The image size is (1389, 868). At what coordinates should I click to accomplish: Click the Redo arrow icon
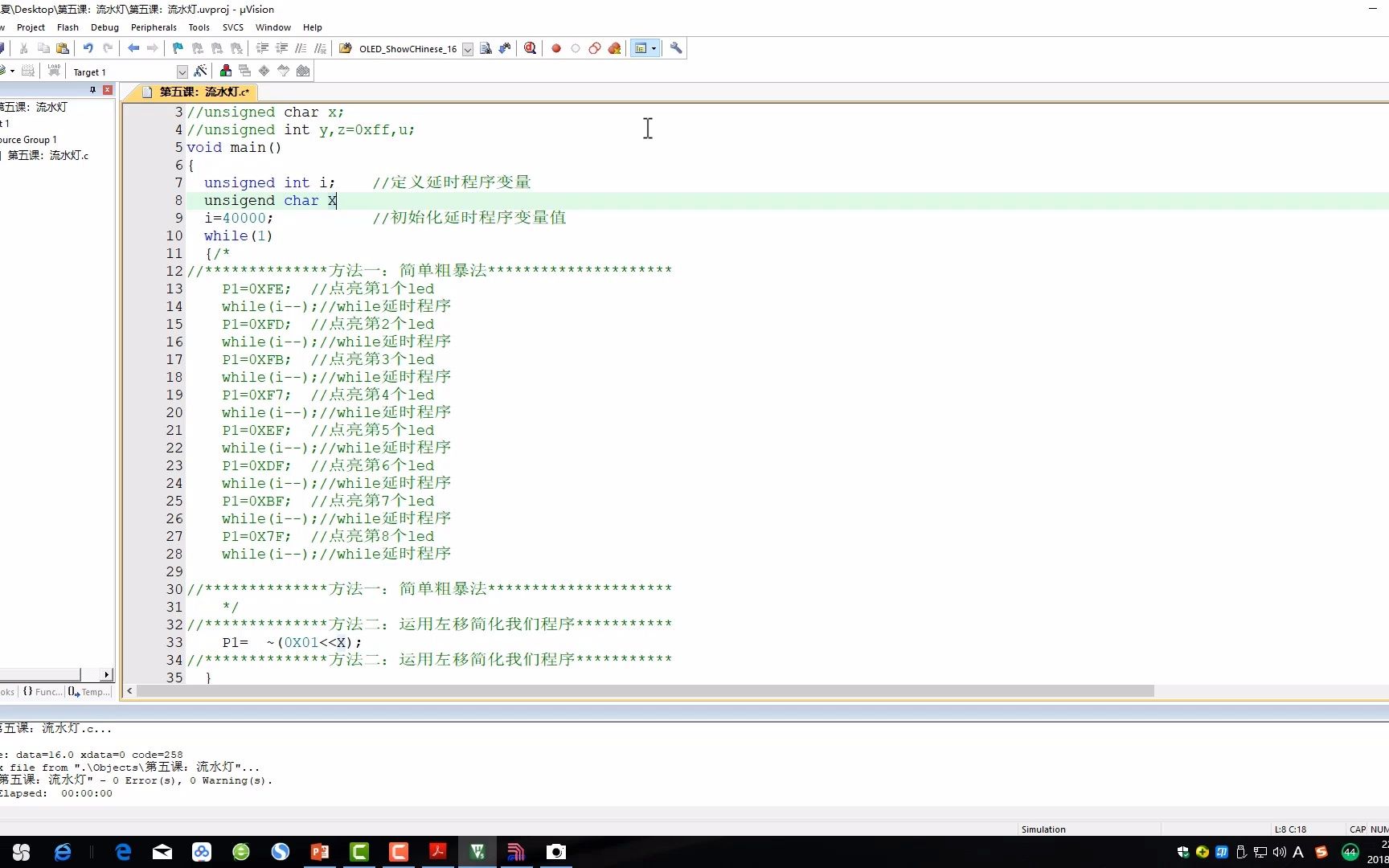(x=108, y=48)
